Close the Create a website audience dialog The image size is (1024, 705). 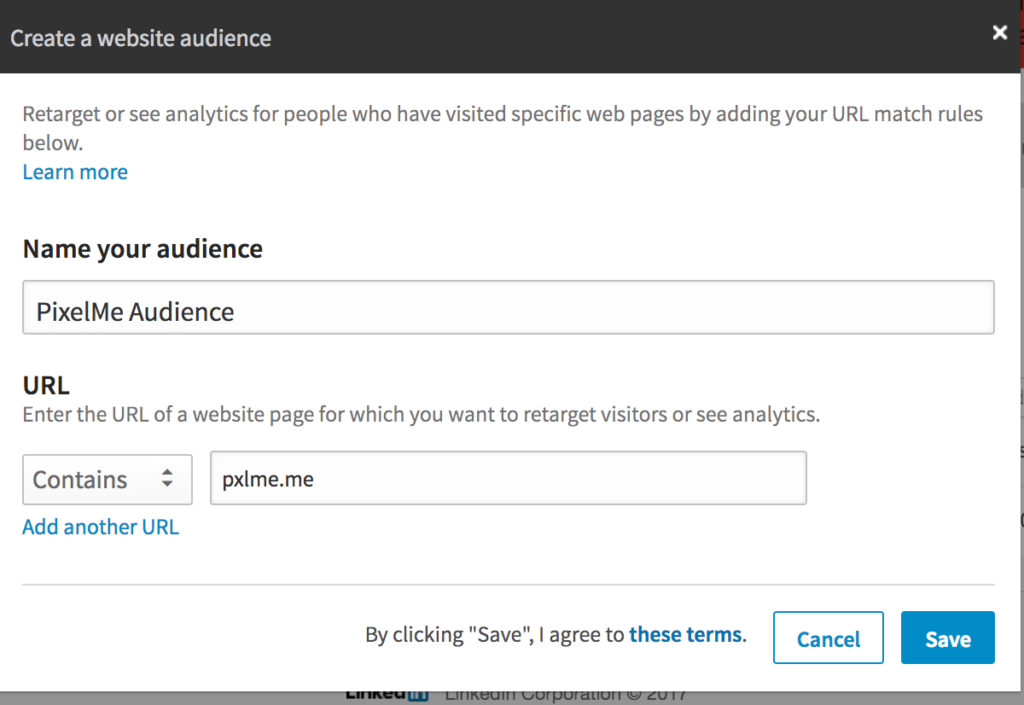[x=999, y=33]
